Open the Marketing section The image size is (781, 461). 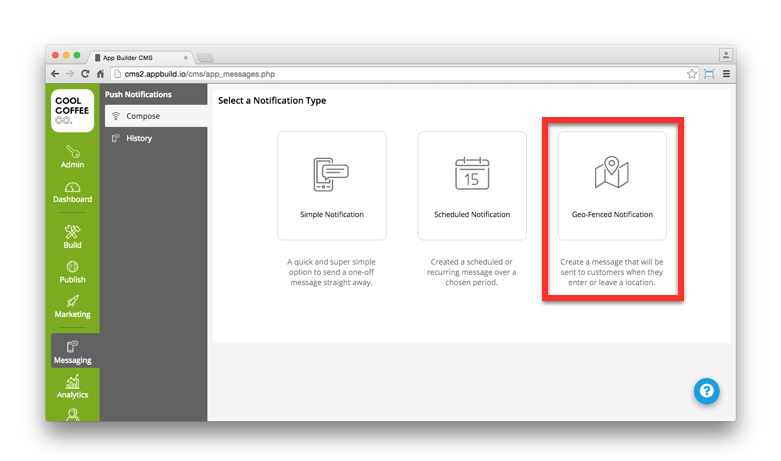pyautogui.click(x=72, y=307)
